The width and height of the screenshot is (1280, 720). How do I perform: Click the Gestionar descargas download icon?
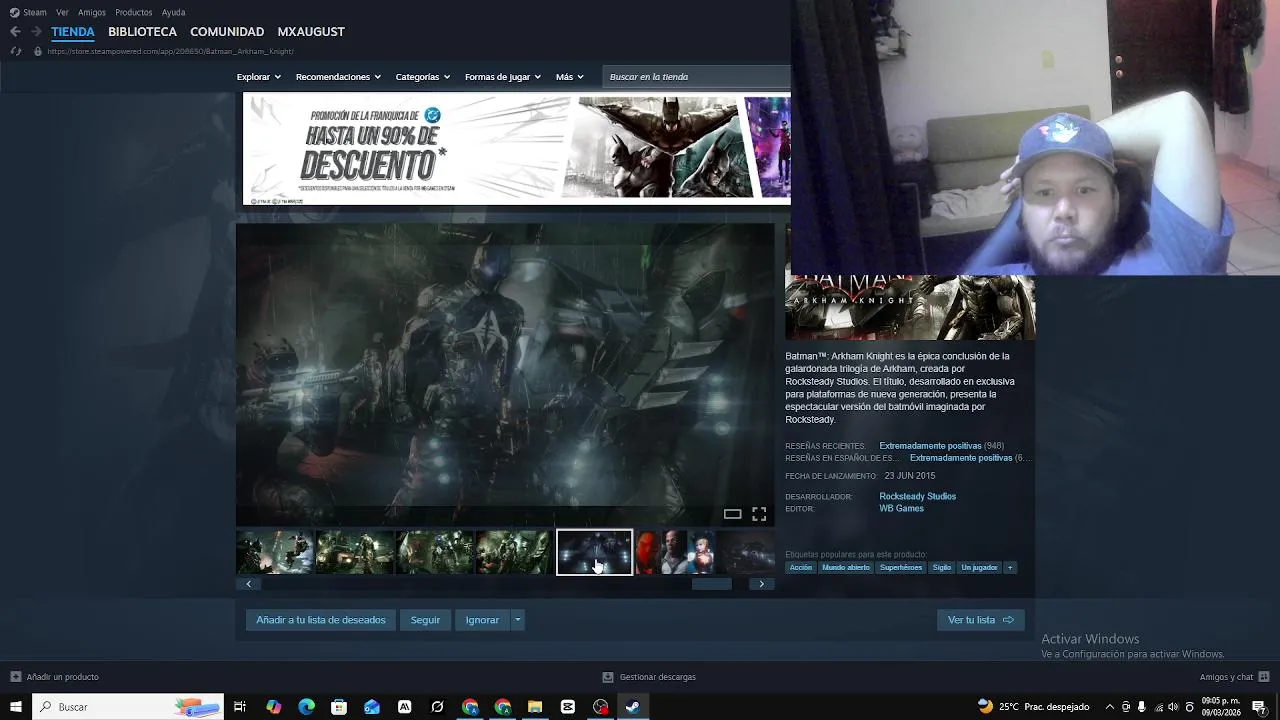click(x=607, y=677)
